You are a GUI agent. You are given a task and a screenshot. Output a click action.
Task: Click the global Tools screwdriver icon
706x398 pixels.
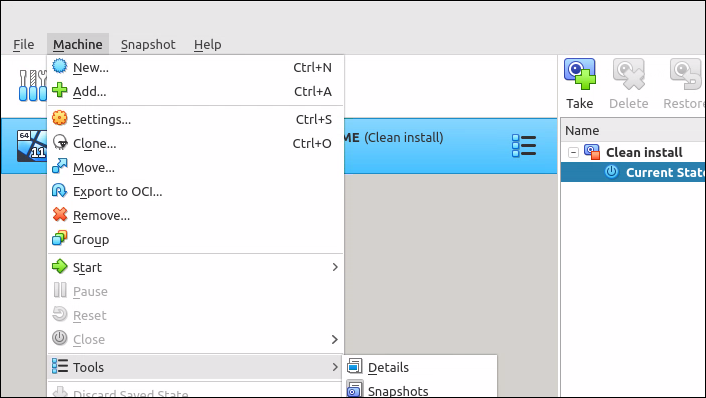[x=32, y=86]
